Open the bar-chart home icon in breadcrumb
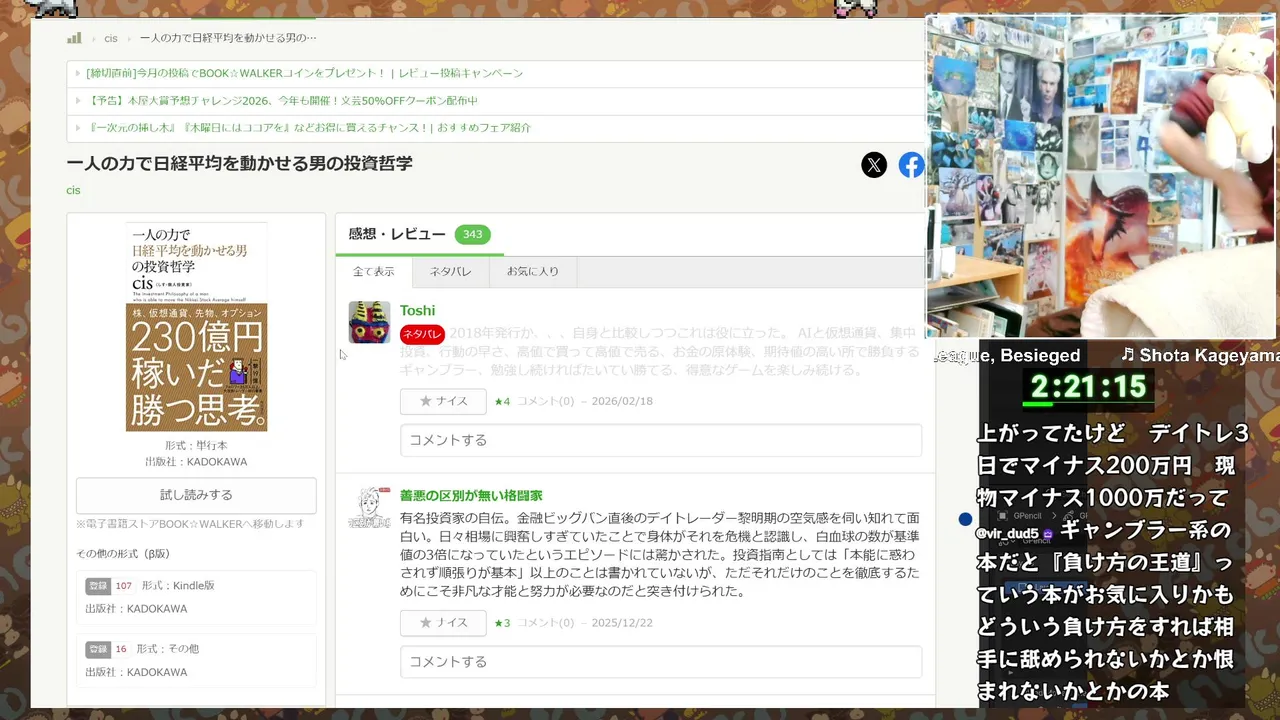 pyautogui.click(x=74, y=38)
